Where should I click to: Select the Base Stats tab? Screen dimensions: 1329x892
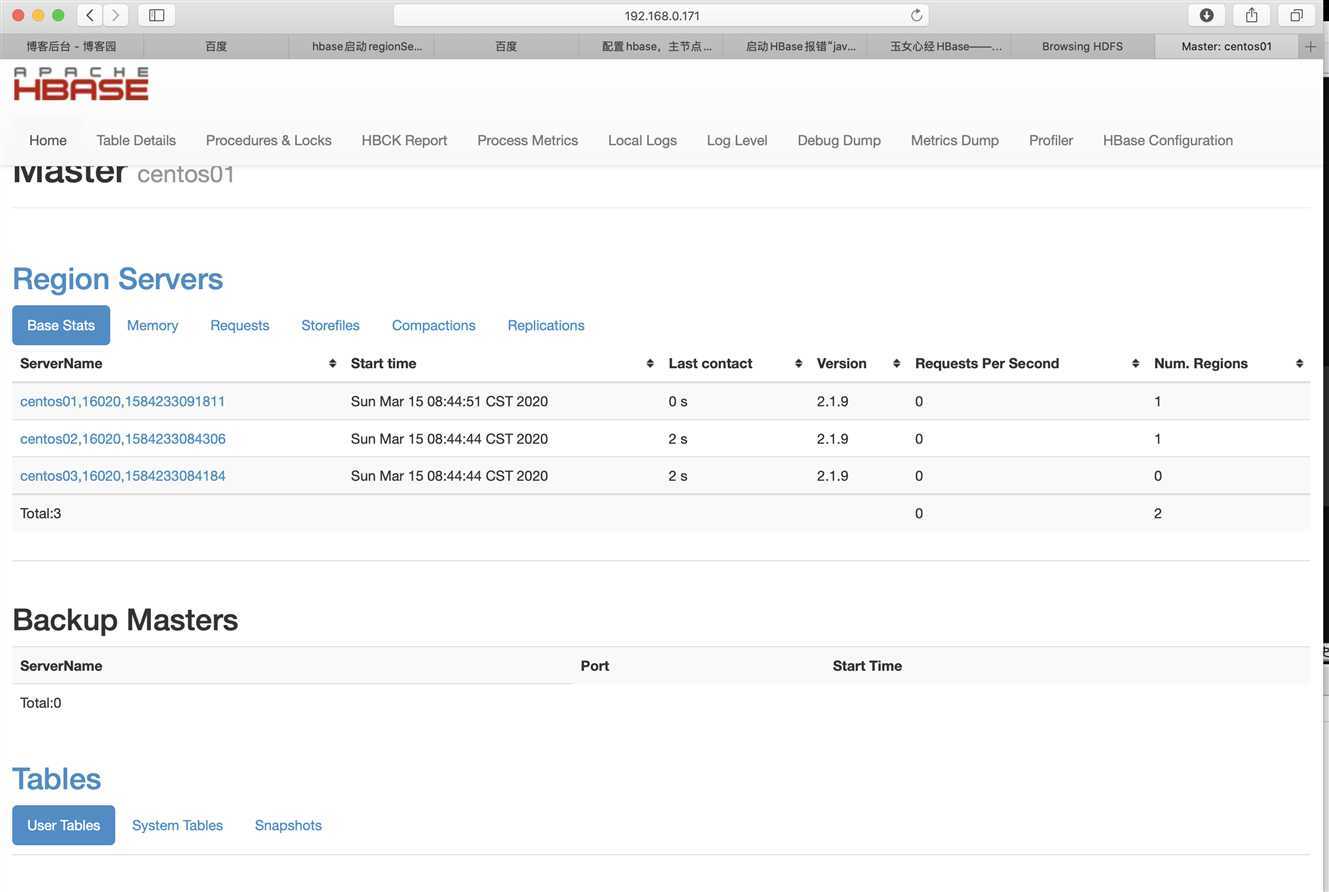point(61,325)
